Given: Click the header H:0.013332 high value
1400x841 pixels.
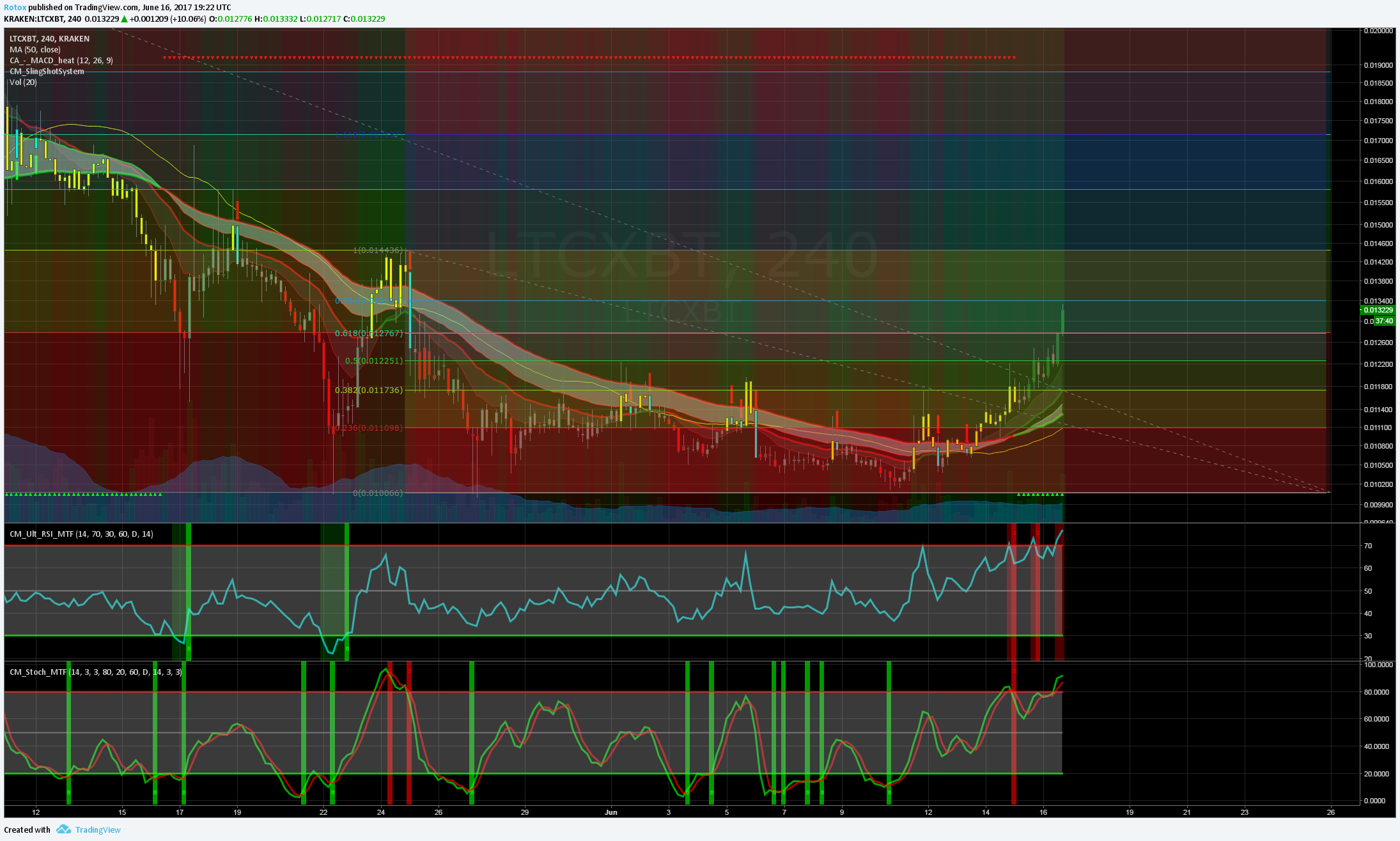Looking at the screenshot, I should click(x=276, y=19).
